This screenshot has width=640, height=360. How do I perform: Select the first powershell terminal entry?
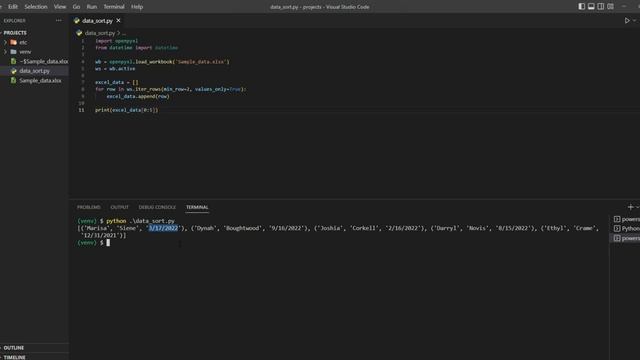click(627, 219)
